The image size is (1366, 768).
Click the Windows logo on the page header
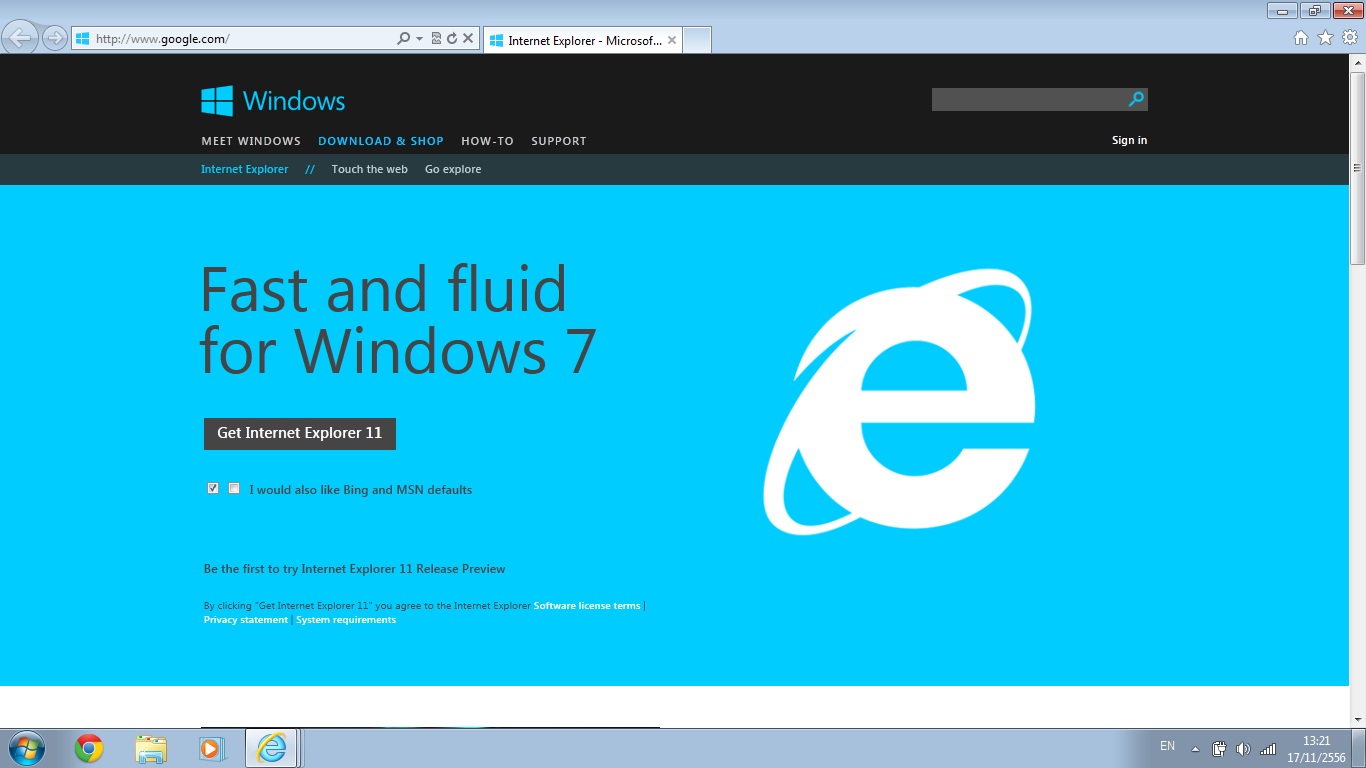pyautogui.click(x=273, y=101)
